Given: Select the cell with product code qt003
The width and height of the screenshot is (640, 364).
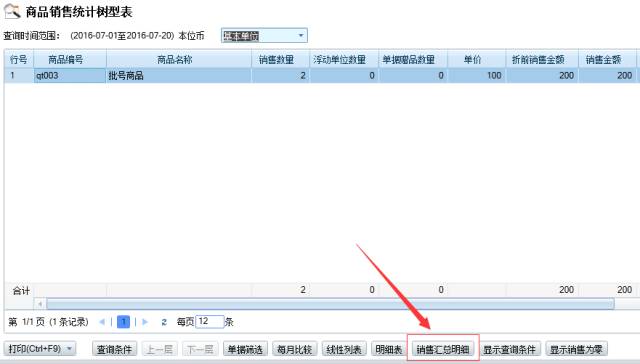Looking at the screenshot, I should click(70, 75).
